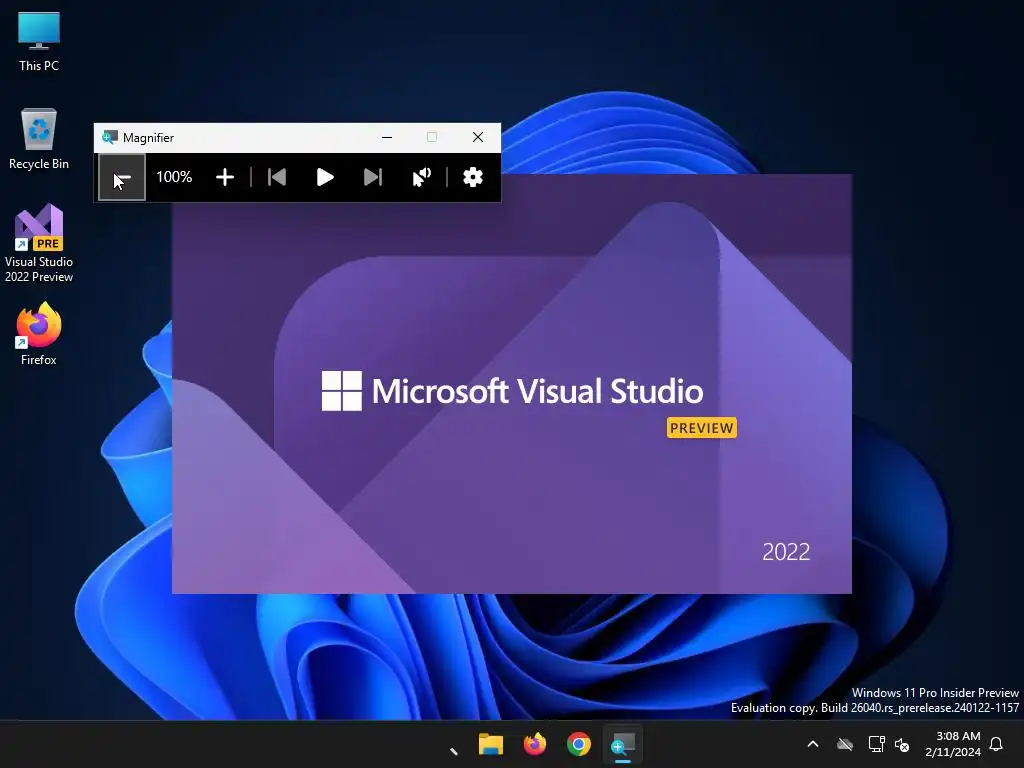Click the Visual Studio splash PREVIEW badge
The height and width of the screenshot is (768, 1024).
point(701,428)
